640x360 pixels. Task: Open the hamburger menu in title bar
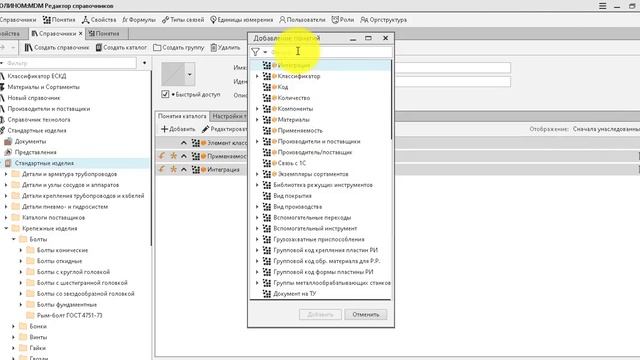coord(602,6)
